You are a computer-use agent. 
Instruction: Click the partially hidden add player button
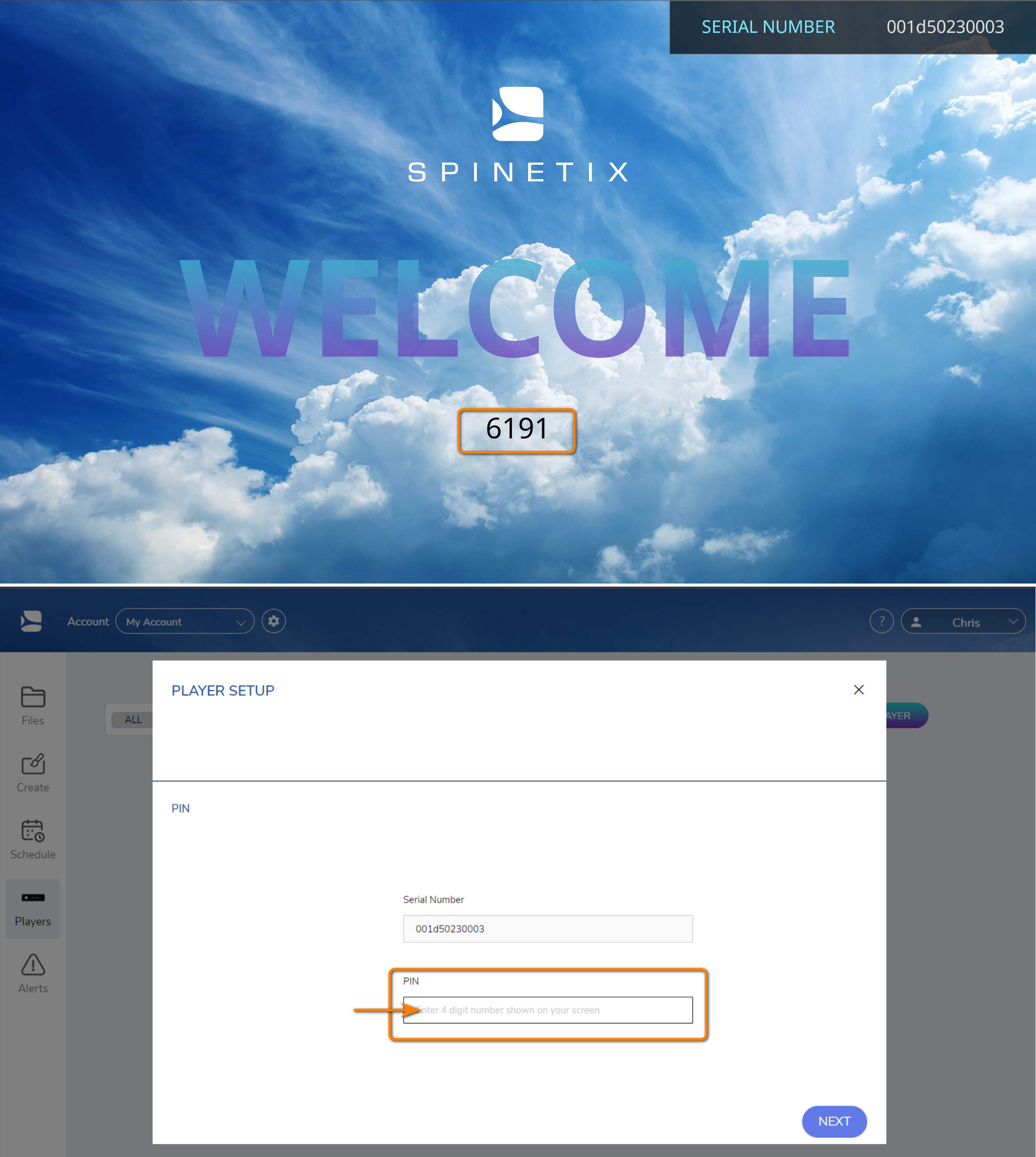(906, 715)
